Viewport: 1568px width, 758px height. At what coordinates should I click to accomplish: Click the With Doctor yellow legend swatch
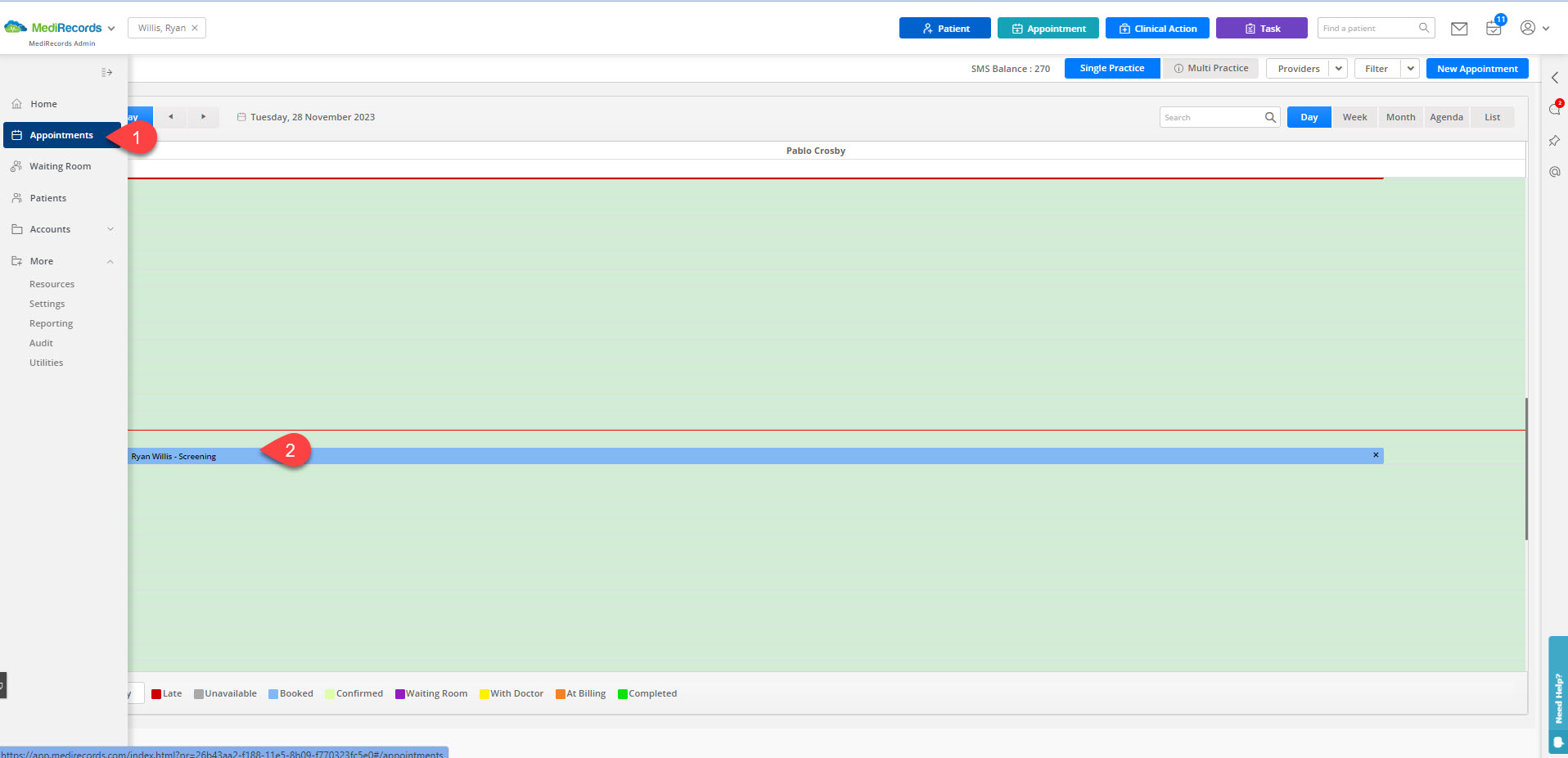(x=484, y=694)
